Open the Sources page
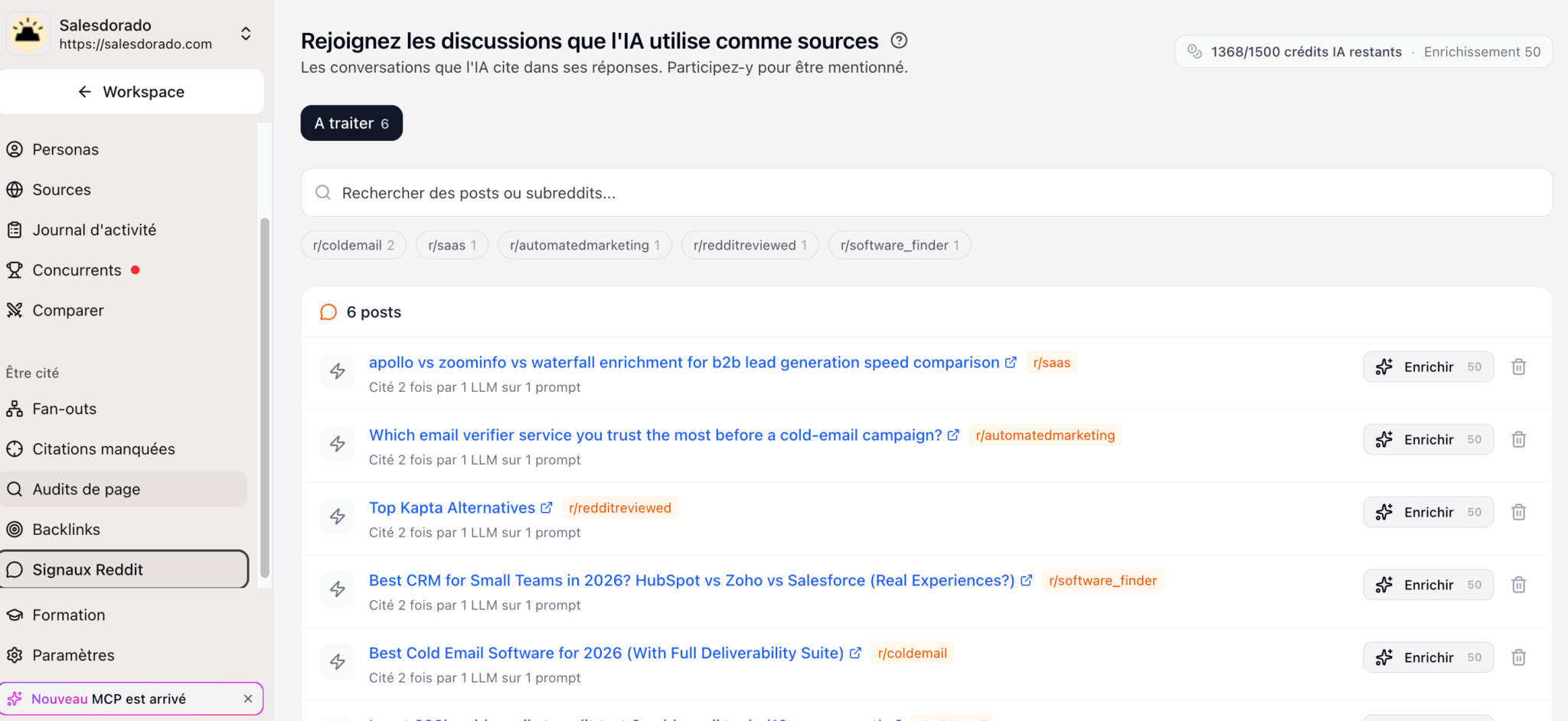The width and height of the screenshot is (1568, 721). (61, 190)
